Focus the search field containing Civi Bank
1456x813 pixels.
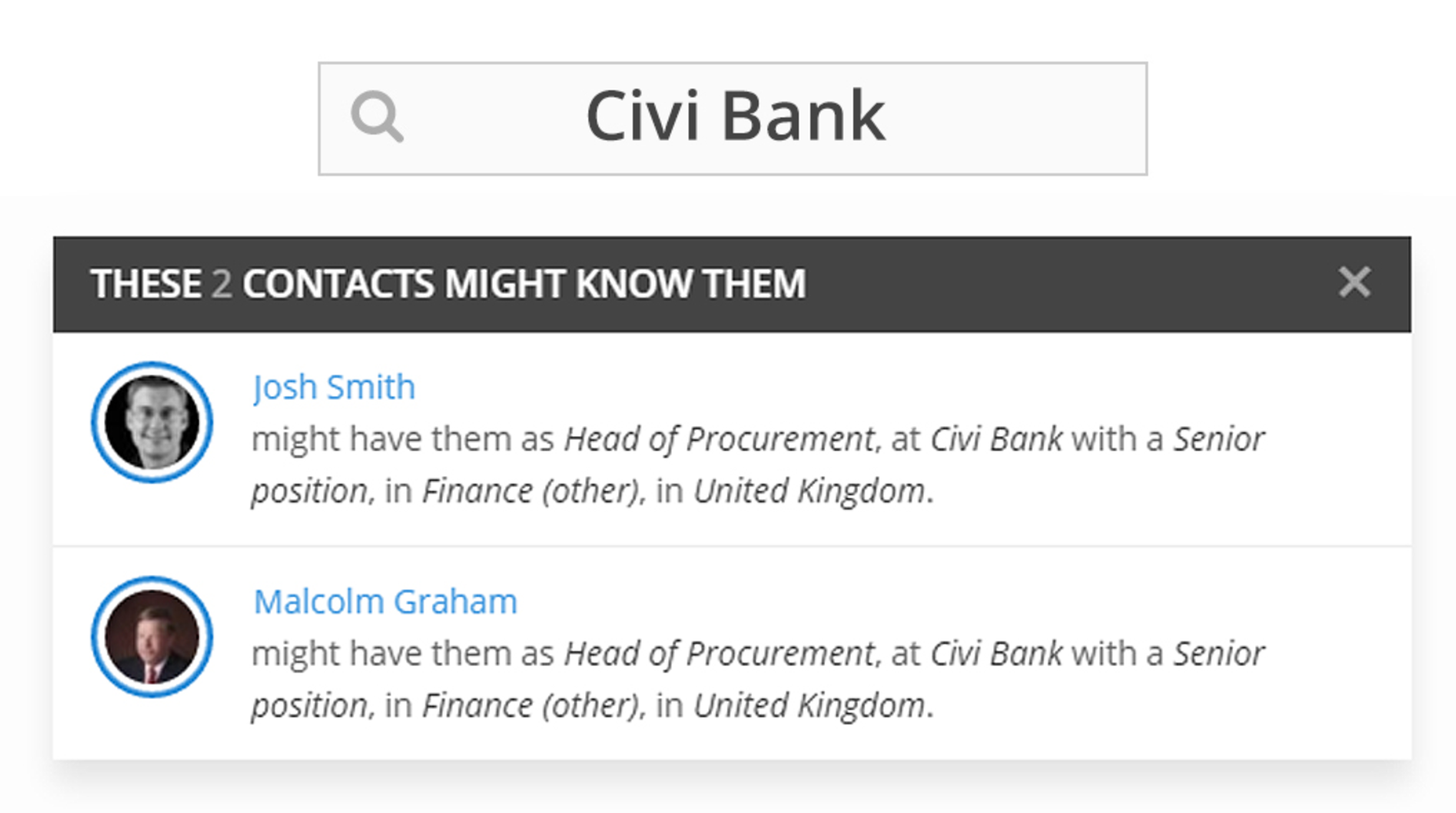click(x=733, y=119)
